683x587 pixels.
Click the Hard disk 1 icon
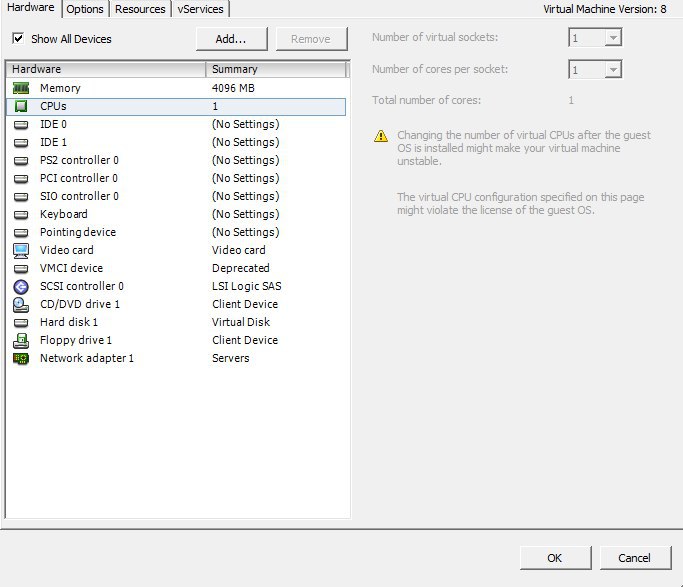21,323
